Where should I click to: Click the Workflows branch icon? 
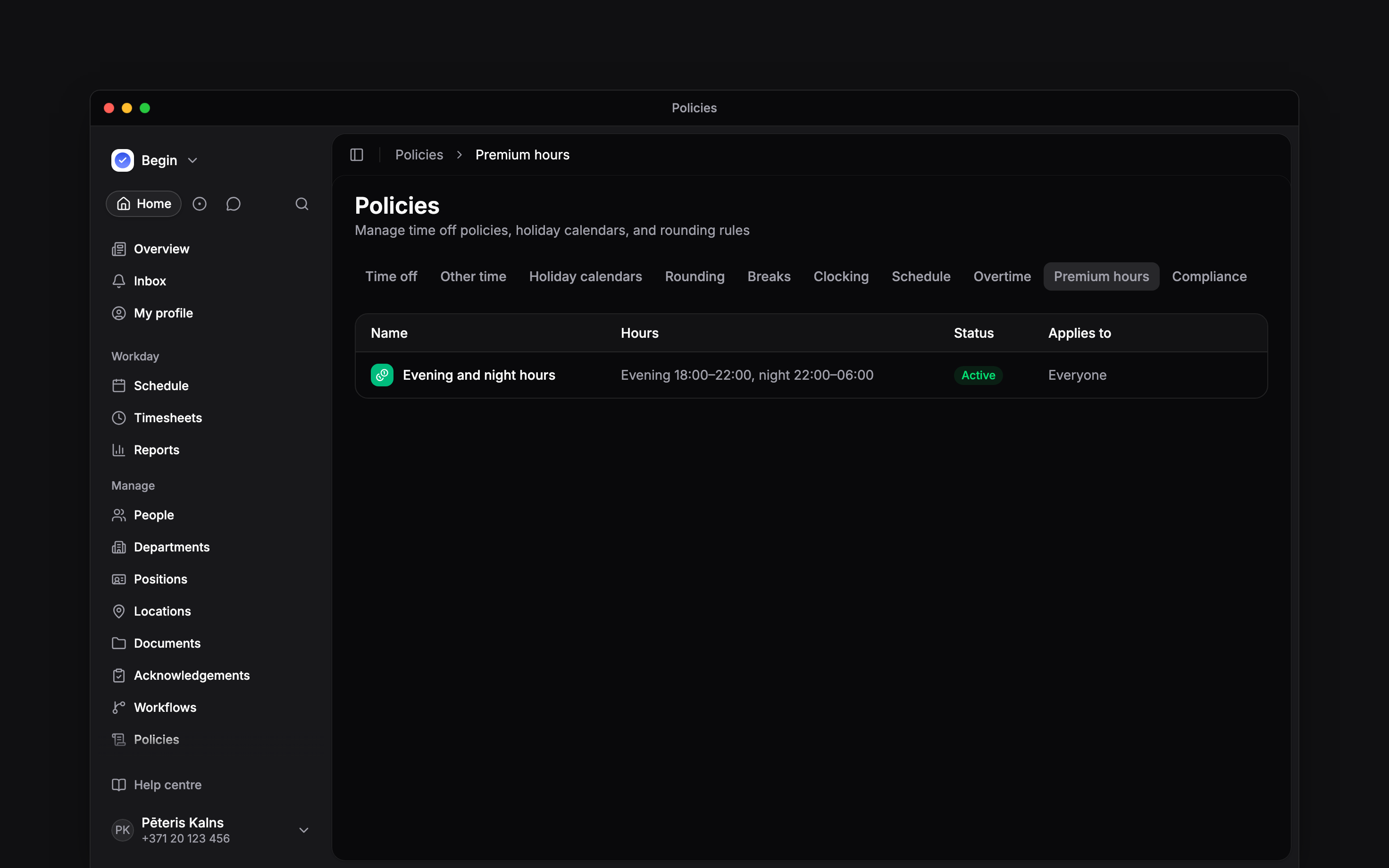tap(119, 708)
